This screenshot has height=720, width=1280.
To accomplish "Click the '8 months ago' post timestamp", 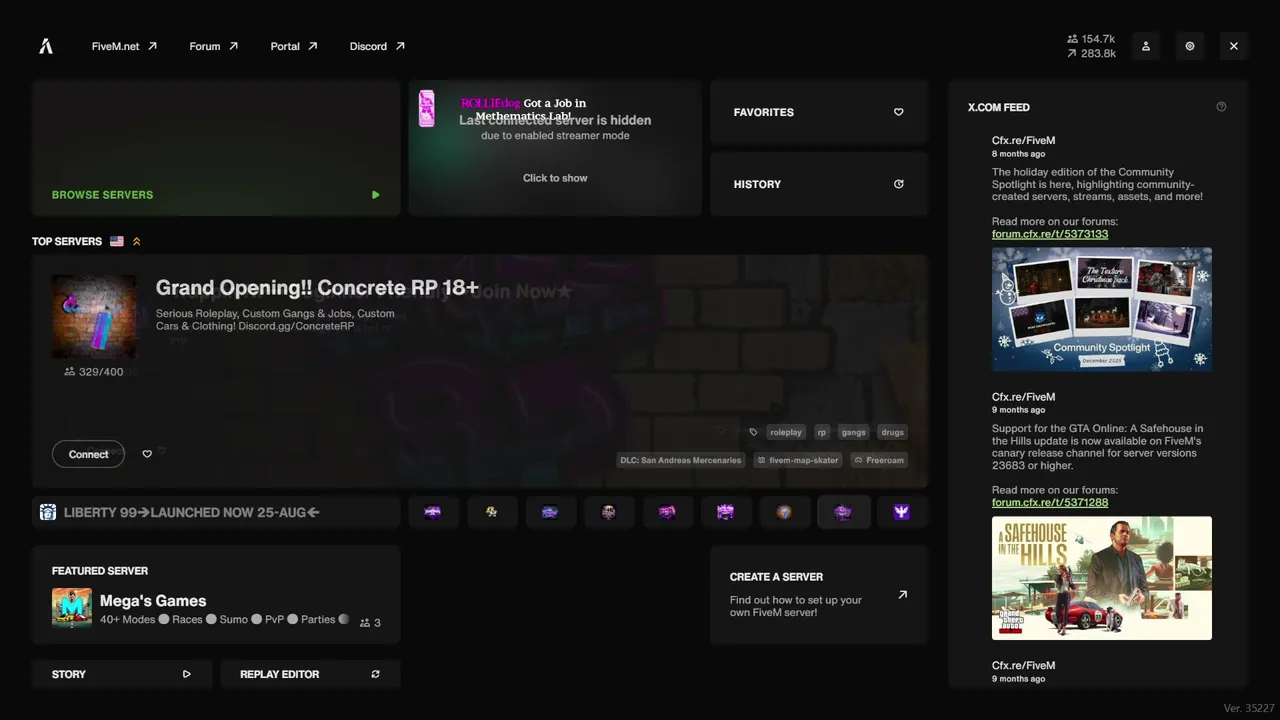I will (1019, 154).
